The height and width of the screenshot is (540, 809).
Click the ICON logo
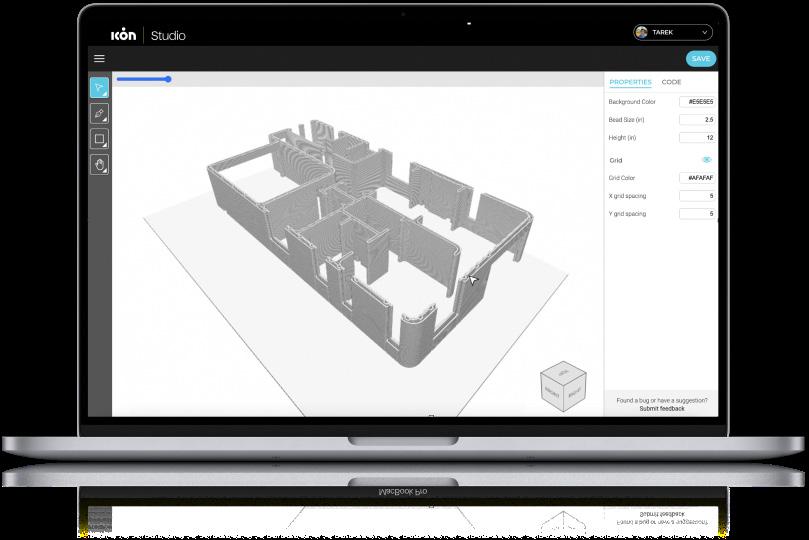[123, 35]
